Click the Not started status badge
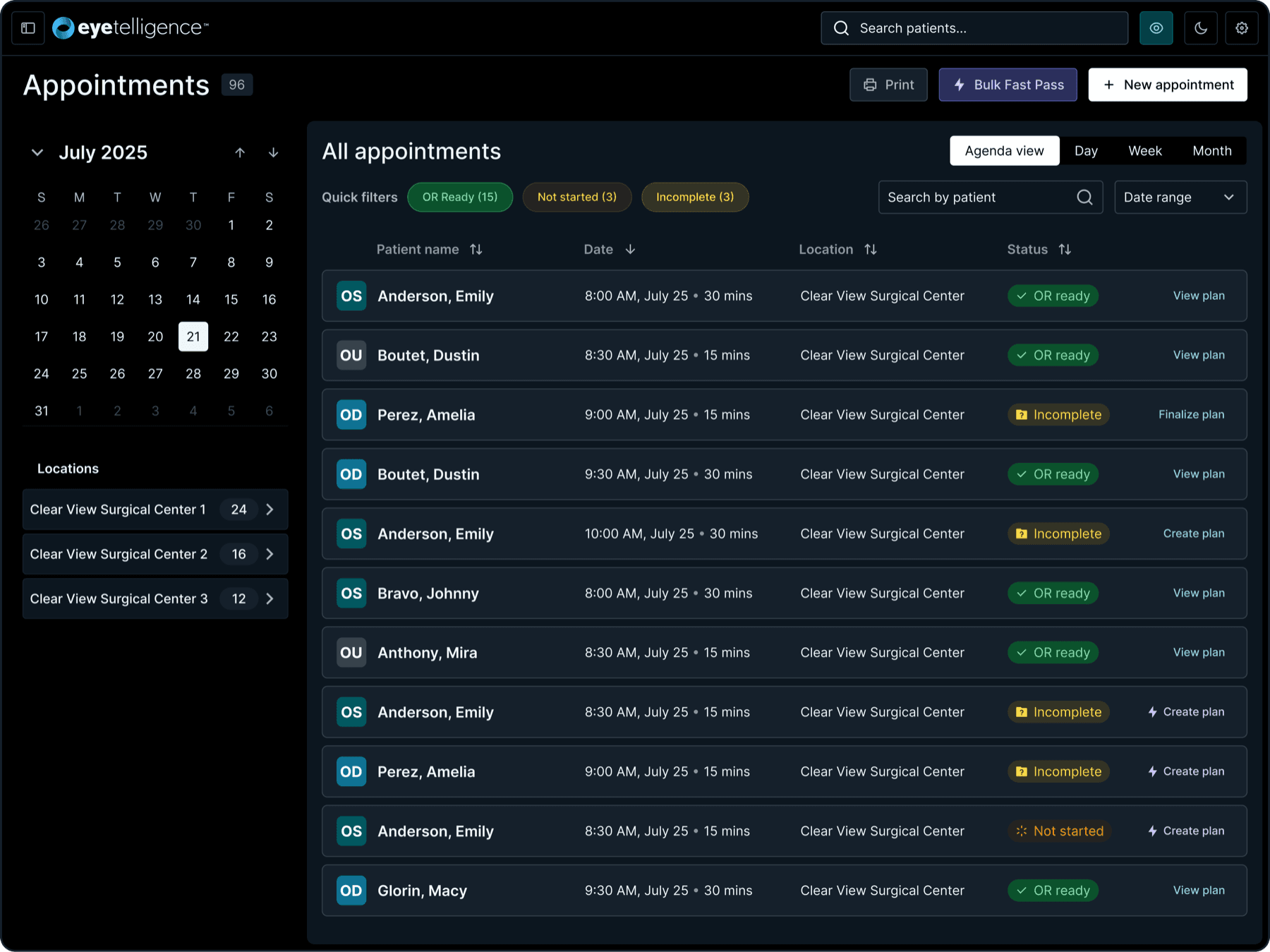Viewport: 1270px width, 952px height. [1059, 831]
